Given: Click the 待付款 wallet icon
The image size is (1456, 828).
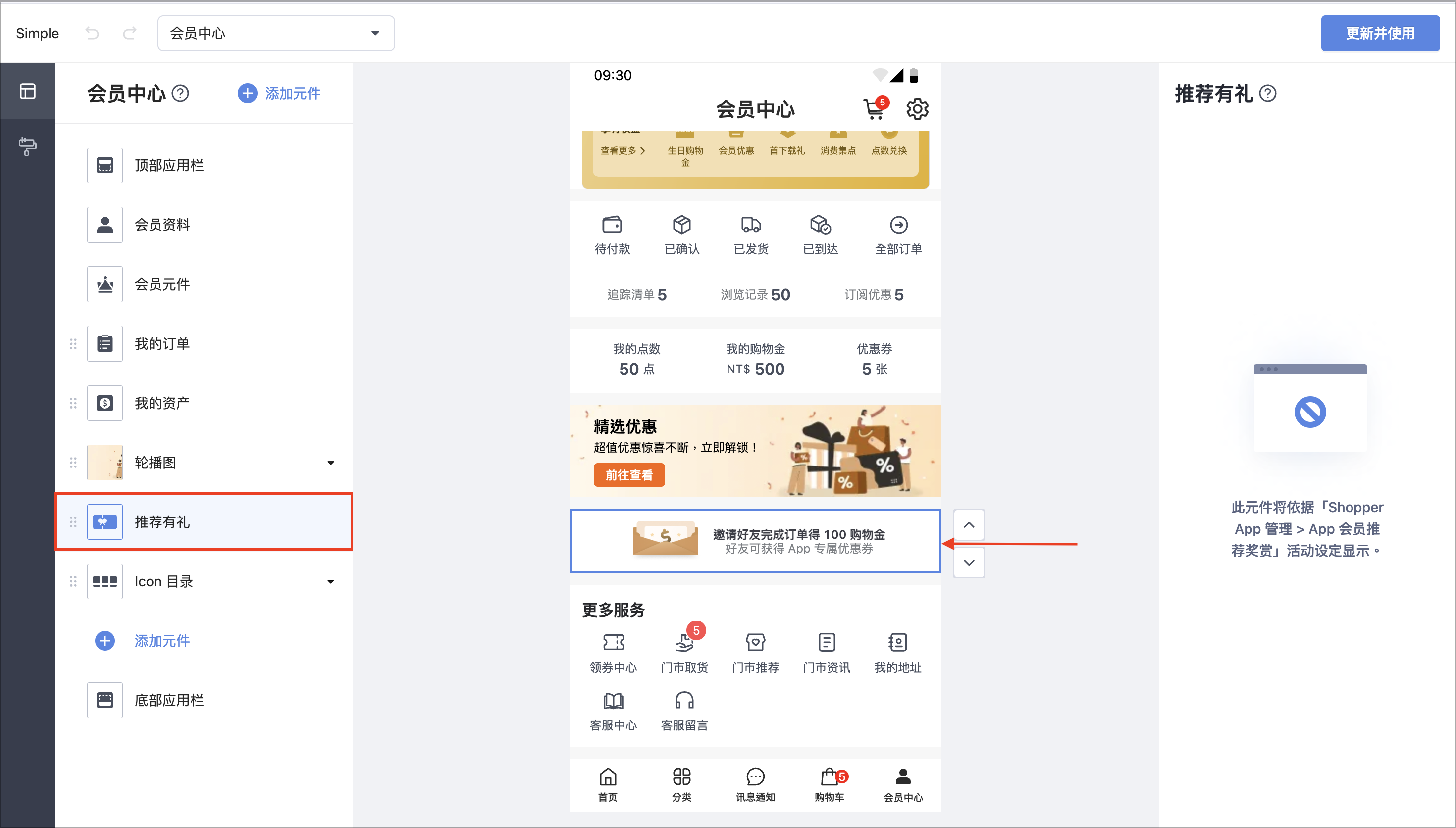Looking at the screenshot, I should [x=612, y=225].
